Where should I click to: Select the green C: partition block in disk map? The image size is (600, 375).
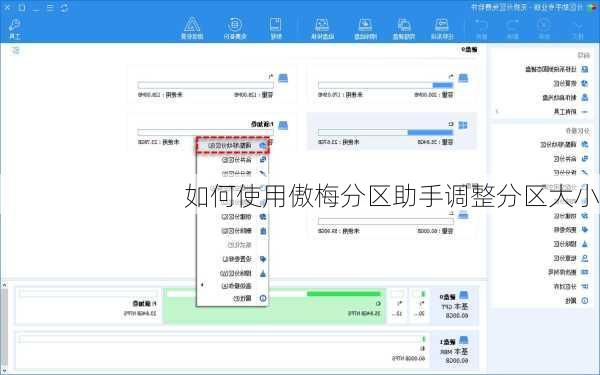(x=274, y=305)
